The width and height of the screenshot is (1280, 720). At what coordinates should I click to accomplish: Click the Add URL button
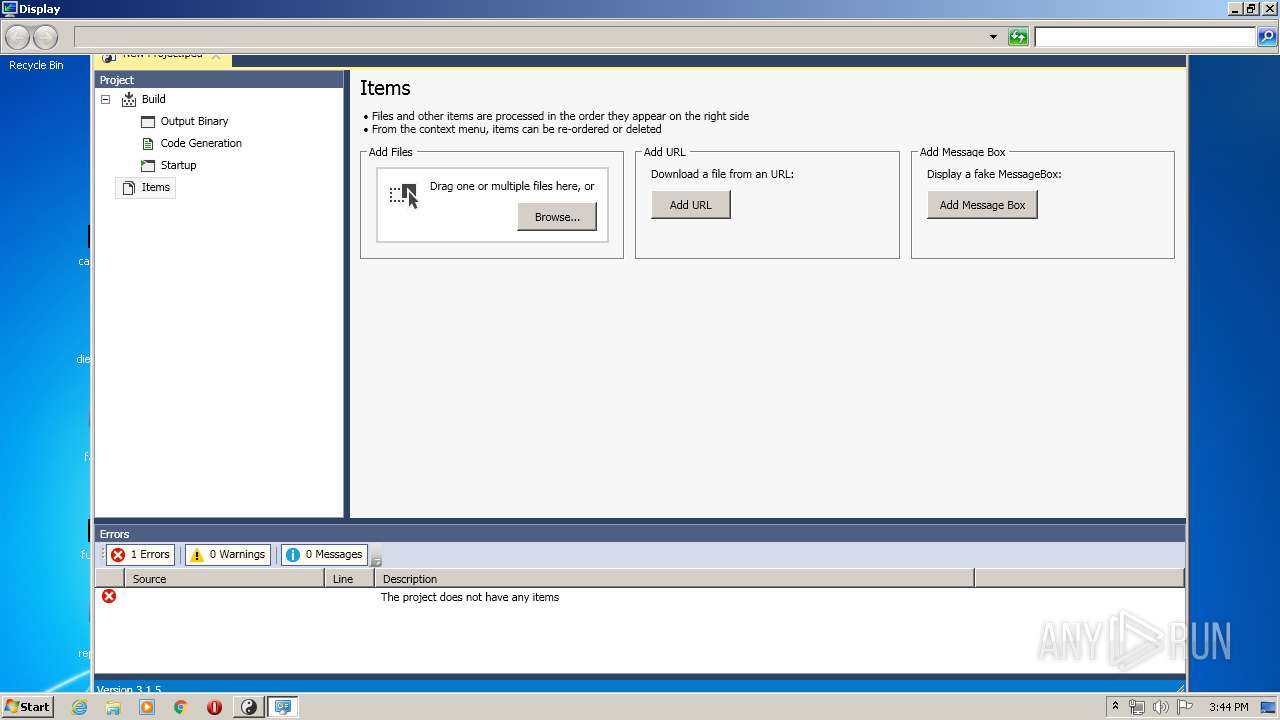[x=691, y=205]
